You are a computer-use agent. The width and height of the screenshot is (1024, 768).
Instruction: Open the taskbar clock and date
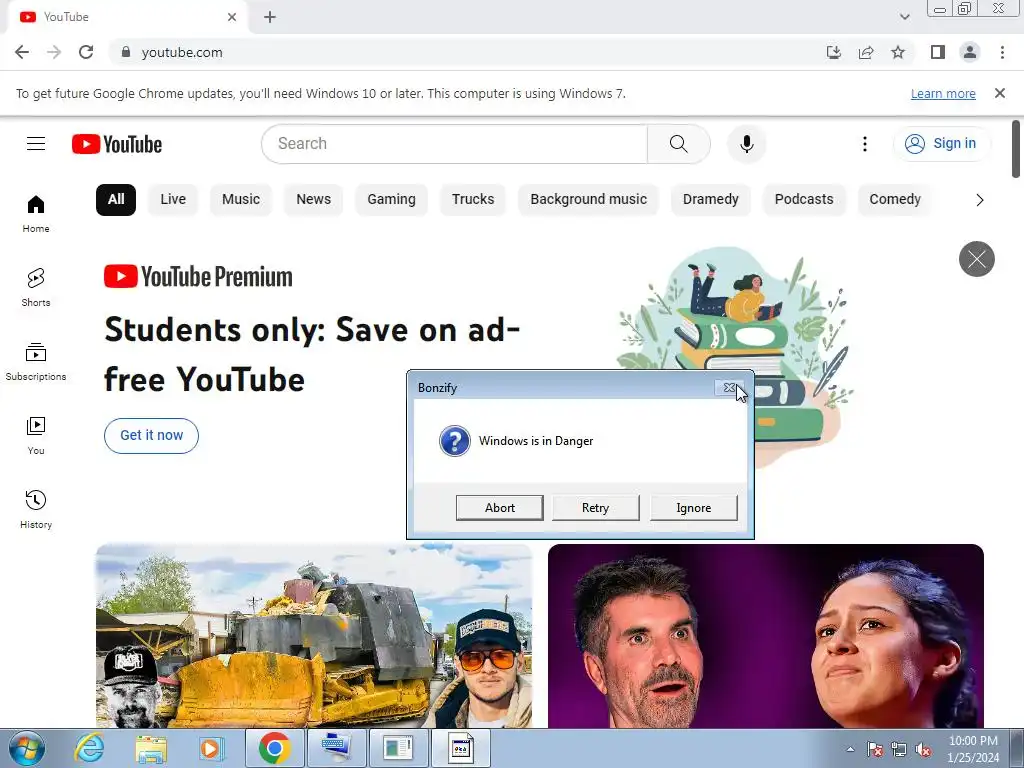[973, 749]
